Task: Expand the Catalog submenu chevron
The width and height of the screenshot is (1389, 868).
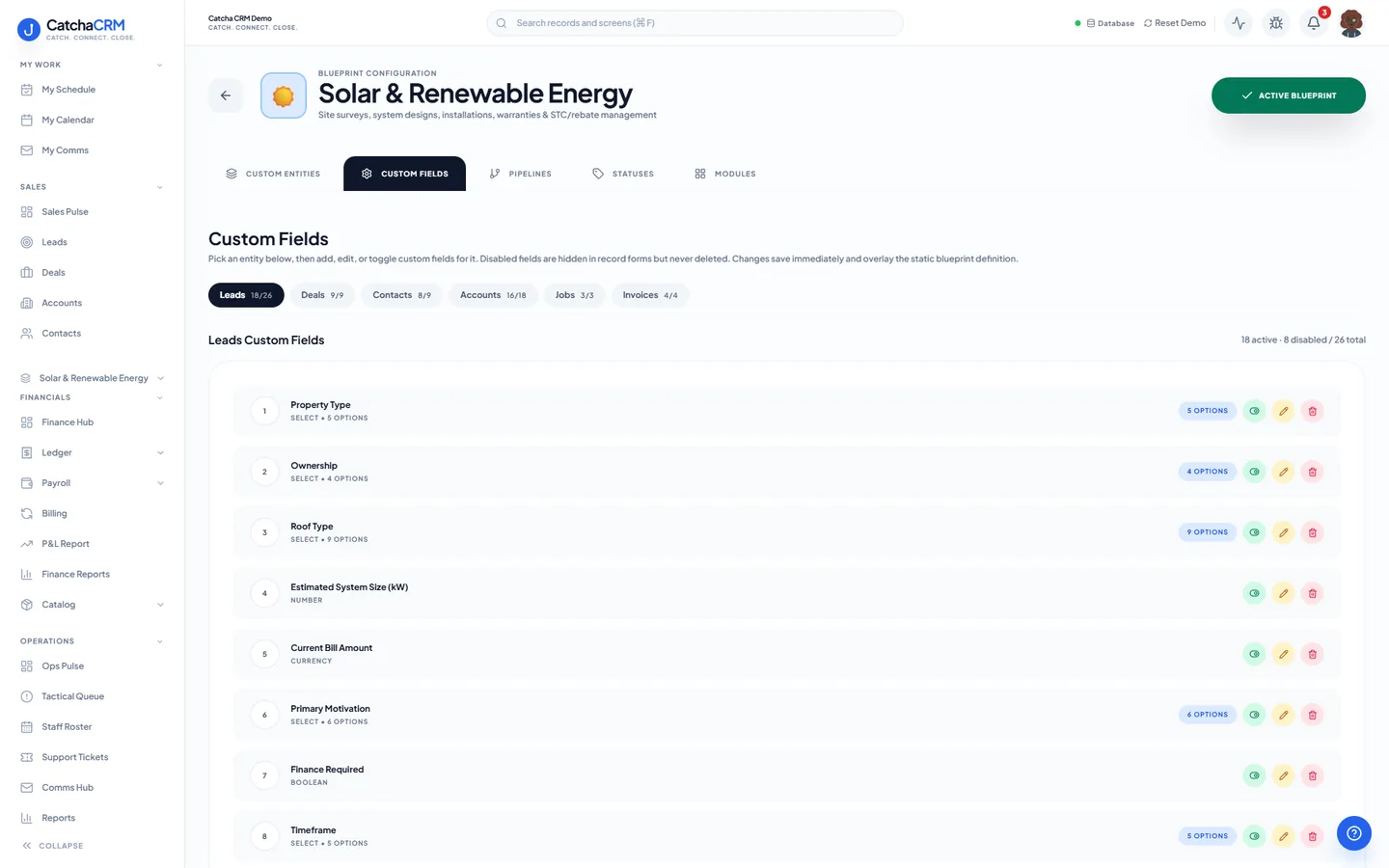Action: 160,605
